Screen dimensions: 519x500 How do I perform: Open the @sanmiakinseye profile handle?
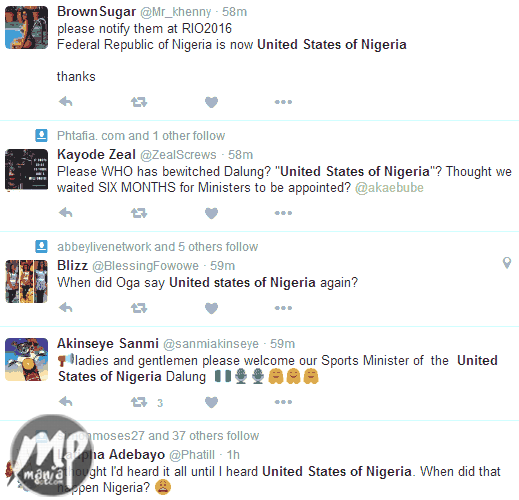pyautogui.click(x=211, y=344)
